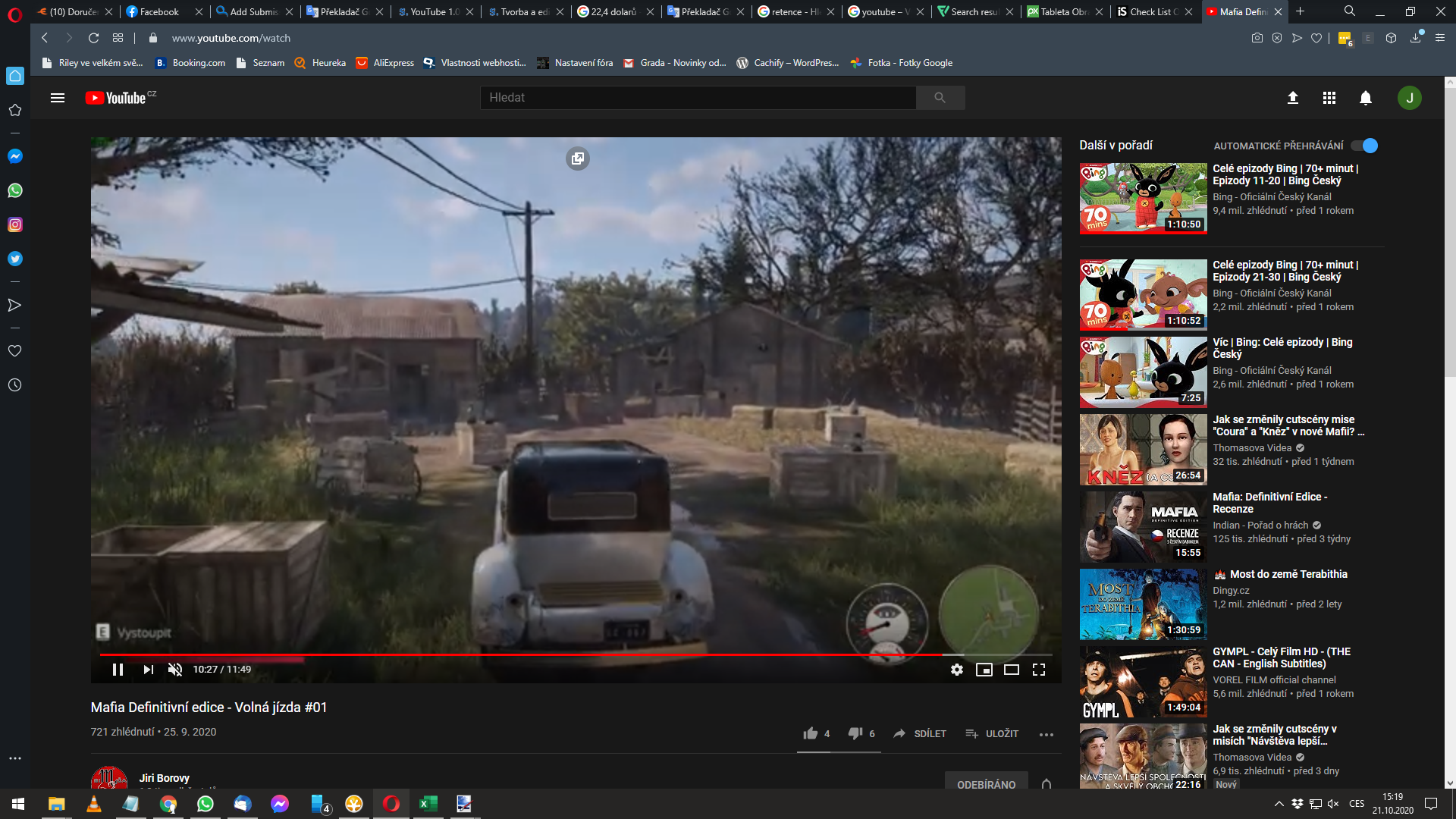Image resolution: width=1456 pixels, height=819 pixels.
Task: Open sidebar setup three dots
Action: [x=15, y=758]
